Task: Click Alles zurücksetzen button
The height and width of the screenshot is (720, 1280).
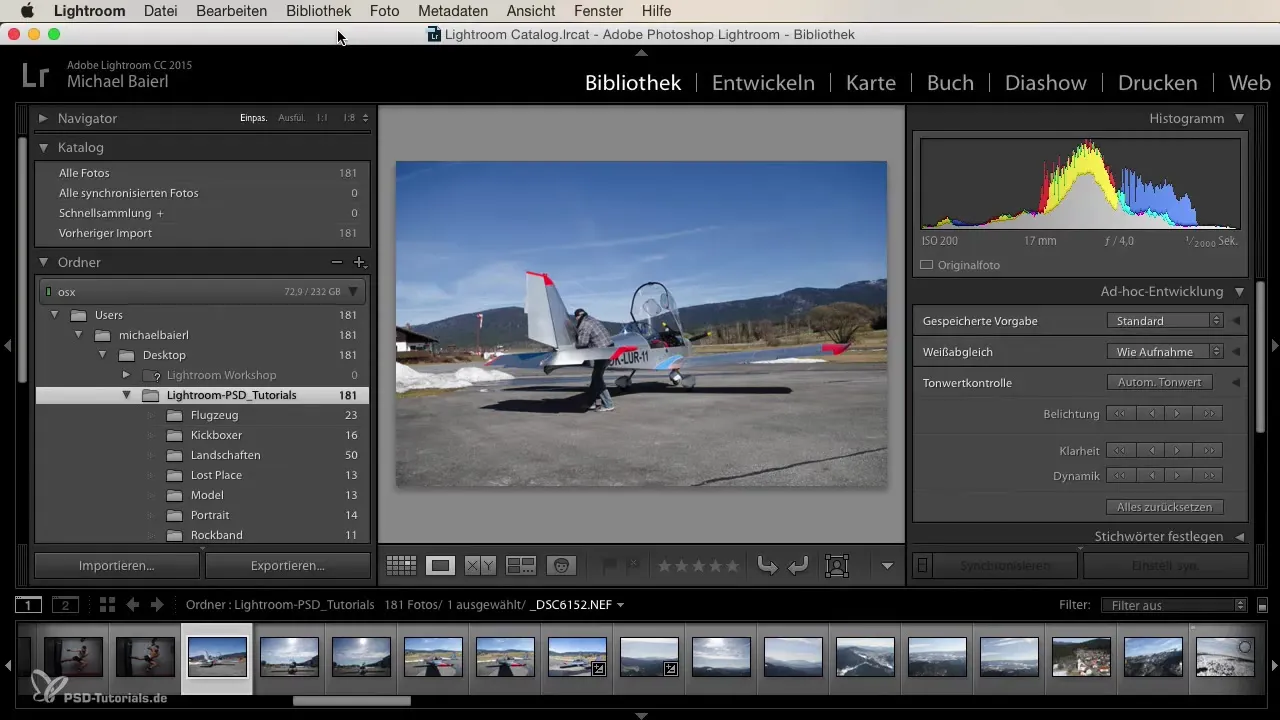Action: tap(1165, 507)
